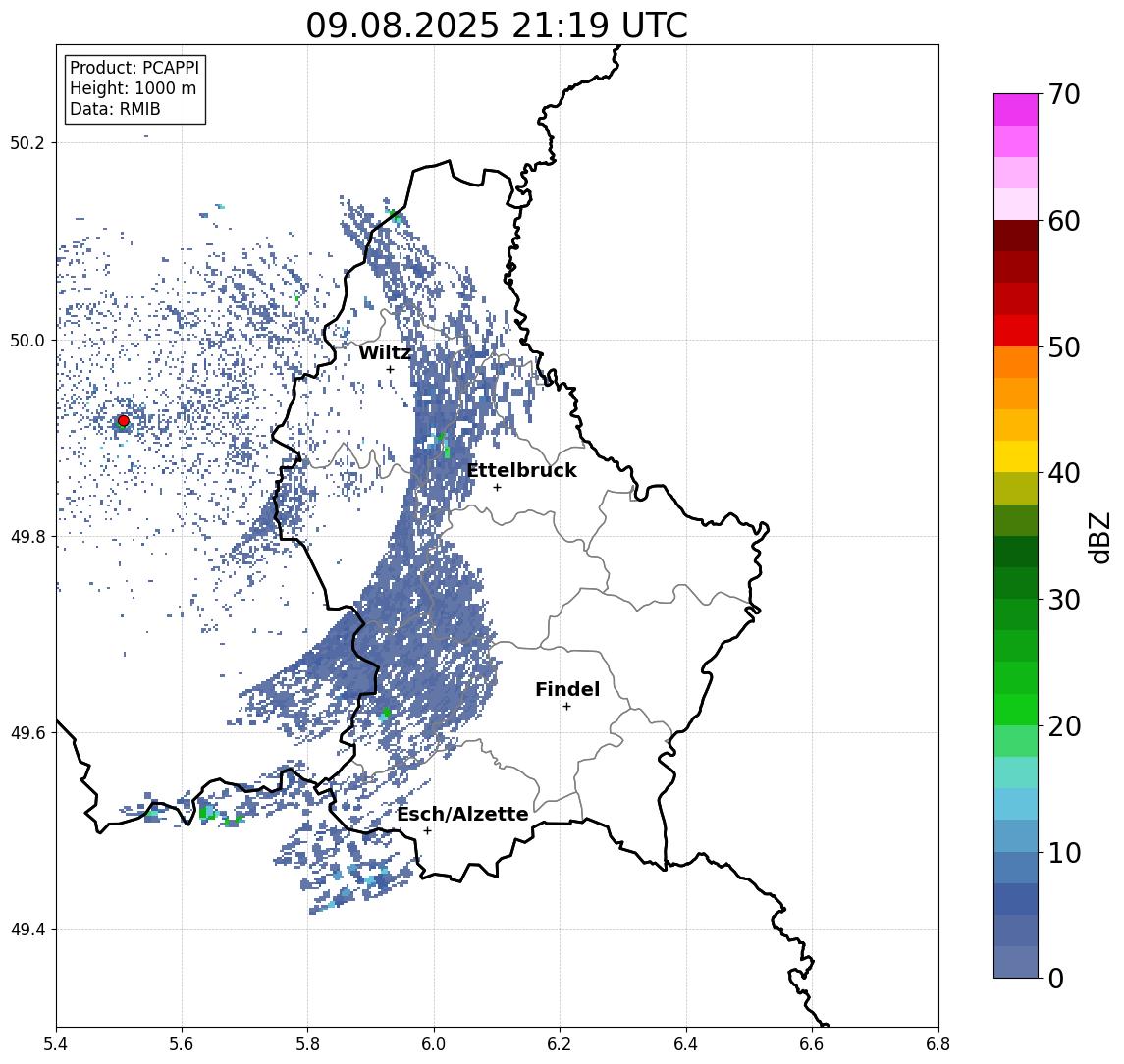The image size is (1124, 1064).
Task: Click the orange colorbar segment just below 50
Action: [1016, 362]
